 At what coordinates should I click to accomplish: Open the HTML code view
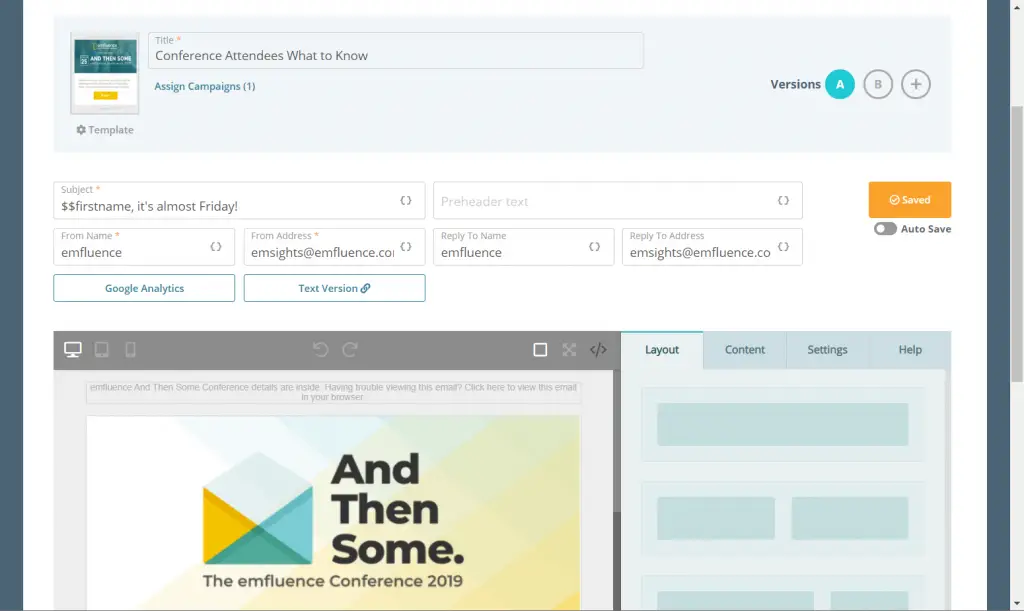[x=598, y=350]
